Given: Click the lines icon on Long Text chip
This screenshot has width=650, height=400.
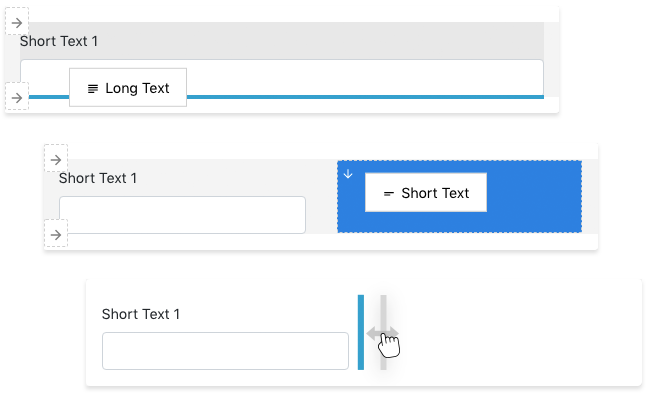Looking at the screenshot, I should tap(93, 88).
